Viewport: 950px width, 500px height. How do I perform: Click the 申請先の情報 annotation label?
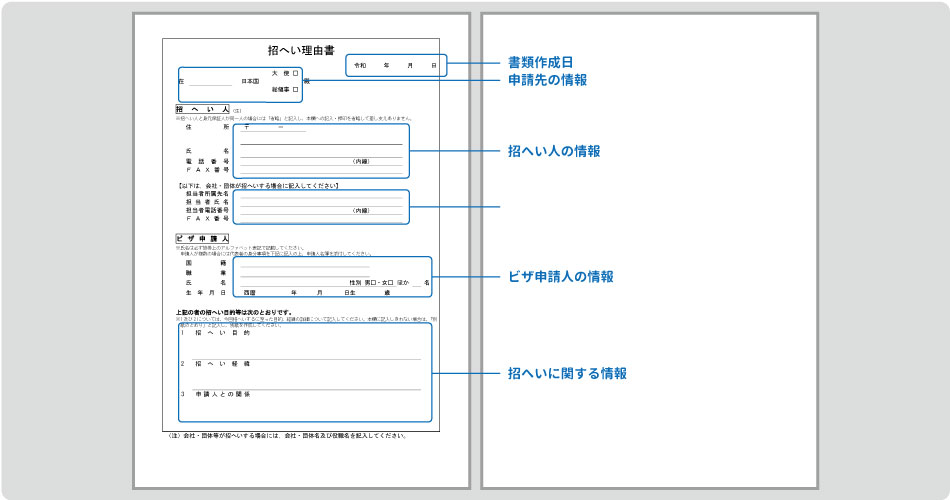(x=547, y=80)
